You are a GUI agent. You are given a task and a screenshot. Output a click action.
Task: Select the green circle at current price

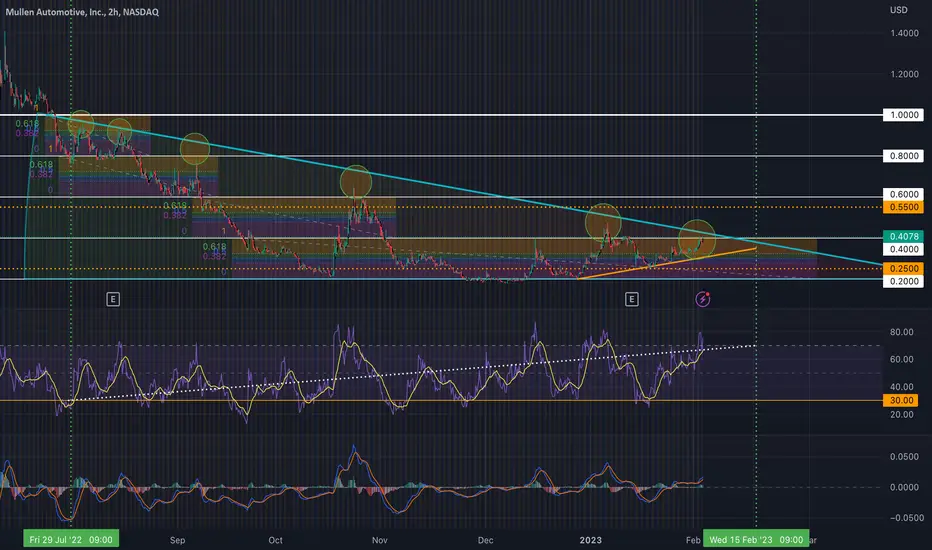(x=697, y=238)
